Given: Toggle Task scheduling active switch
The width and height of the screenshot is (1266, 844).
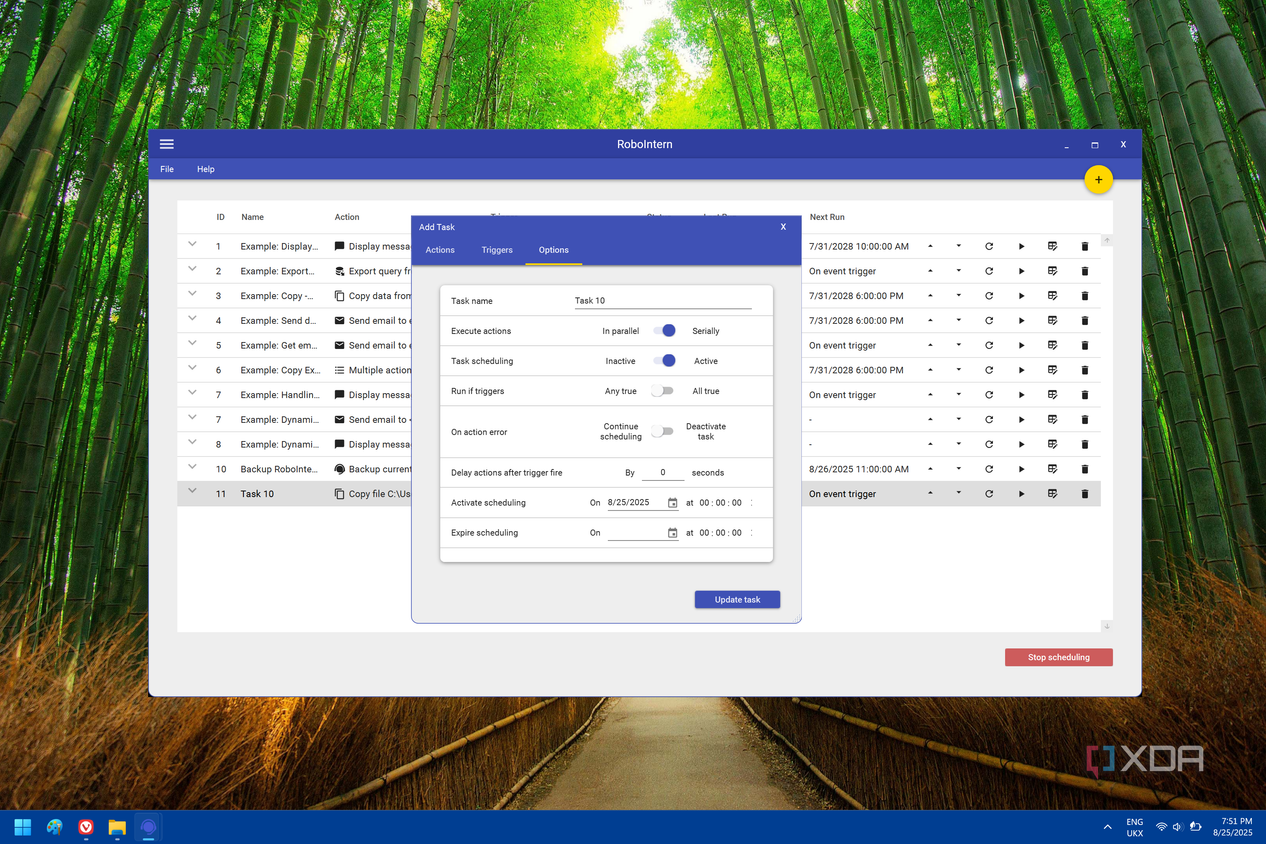Looking at the screenshot, I should pyautogui.click(x=664, y=361).
